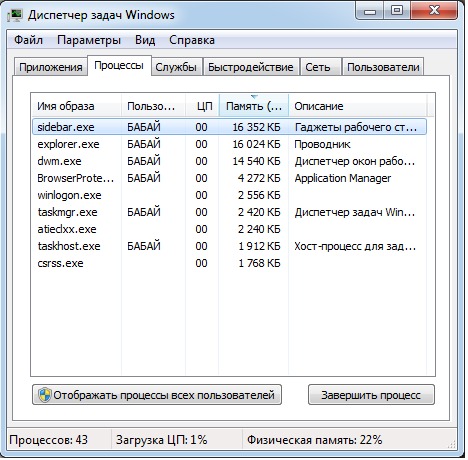
Task: Click БАБАЙ user in explorer.exe row
Action: tap(144, 144)
